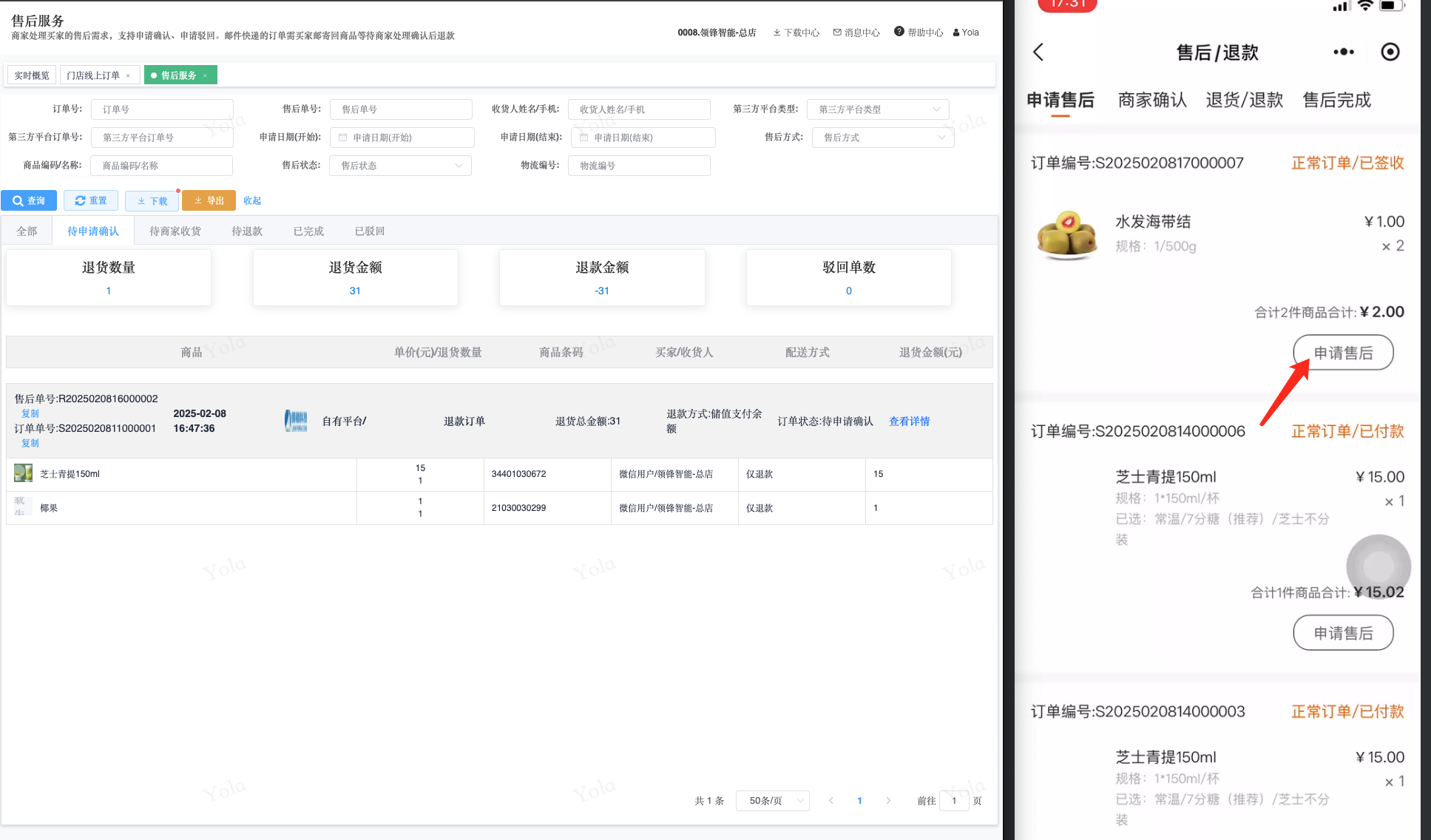Open help center question mark icon

point(899,32)
